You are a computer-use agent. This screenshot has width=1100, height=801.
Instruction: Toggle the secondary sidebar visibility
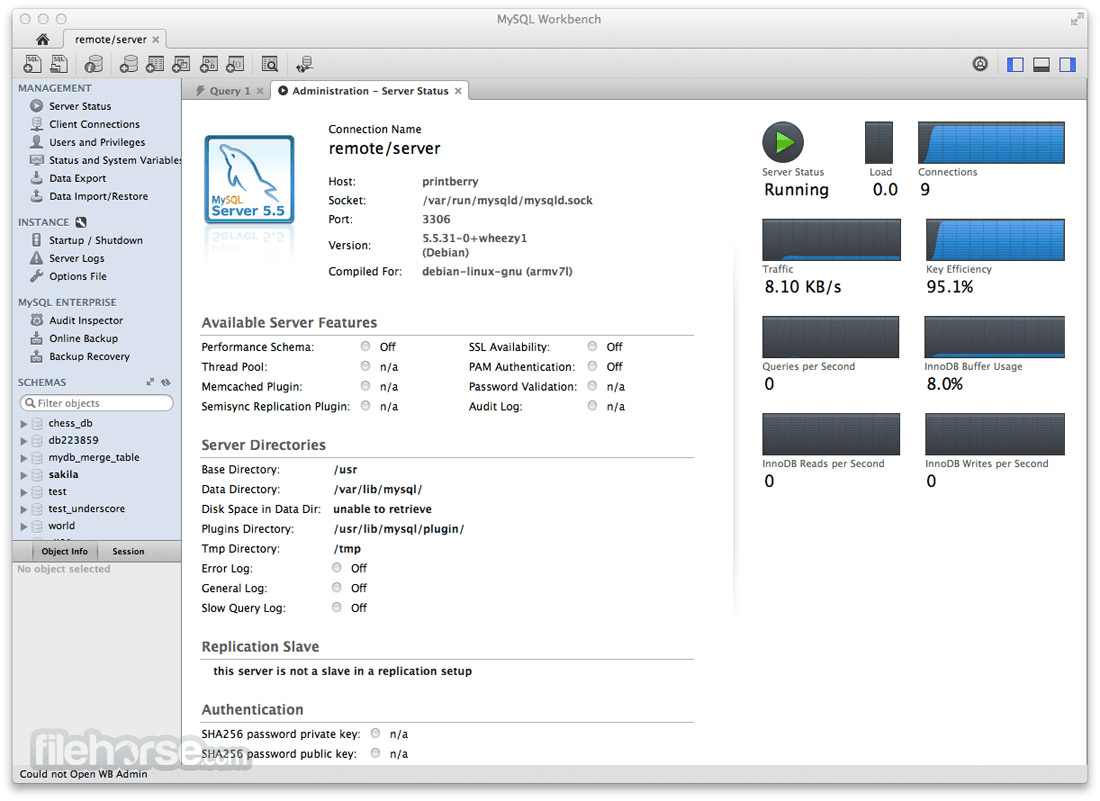(1067, 63)
